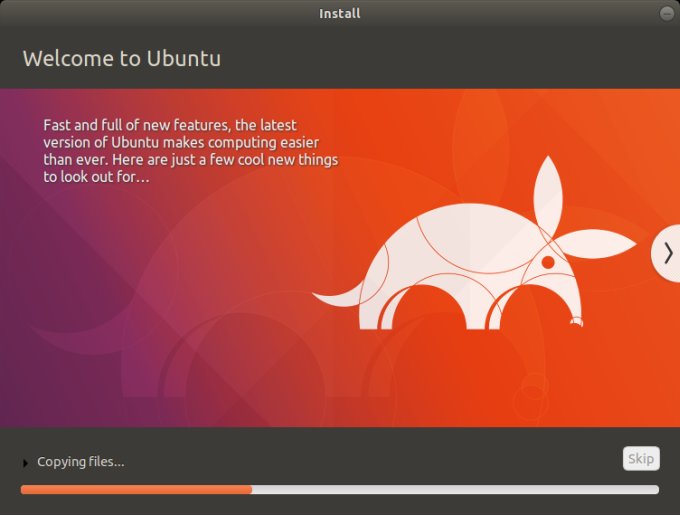Advance to the next slideshow slide
The width and height of the screenshot is (680, 515).
667,253
